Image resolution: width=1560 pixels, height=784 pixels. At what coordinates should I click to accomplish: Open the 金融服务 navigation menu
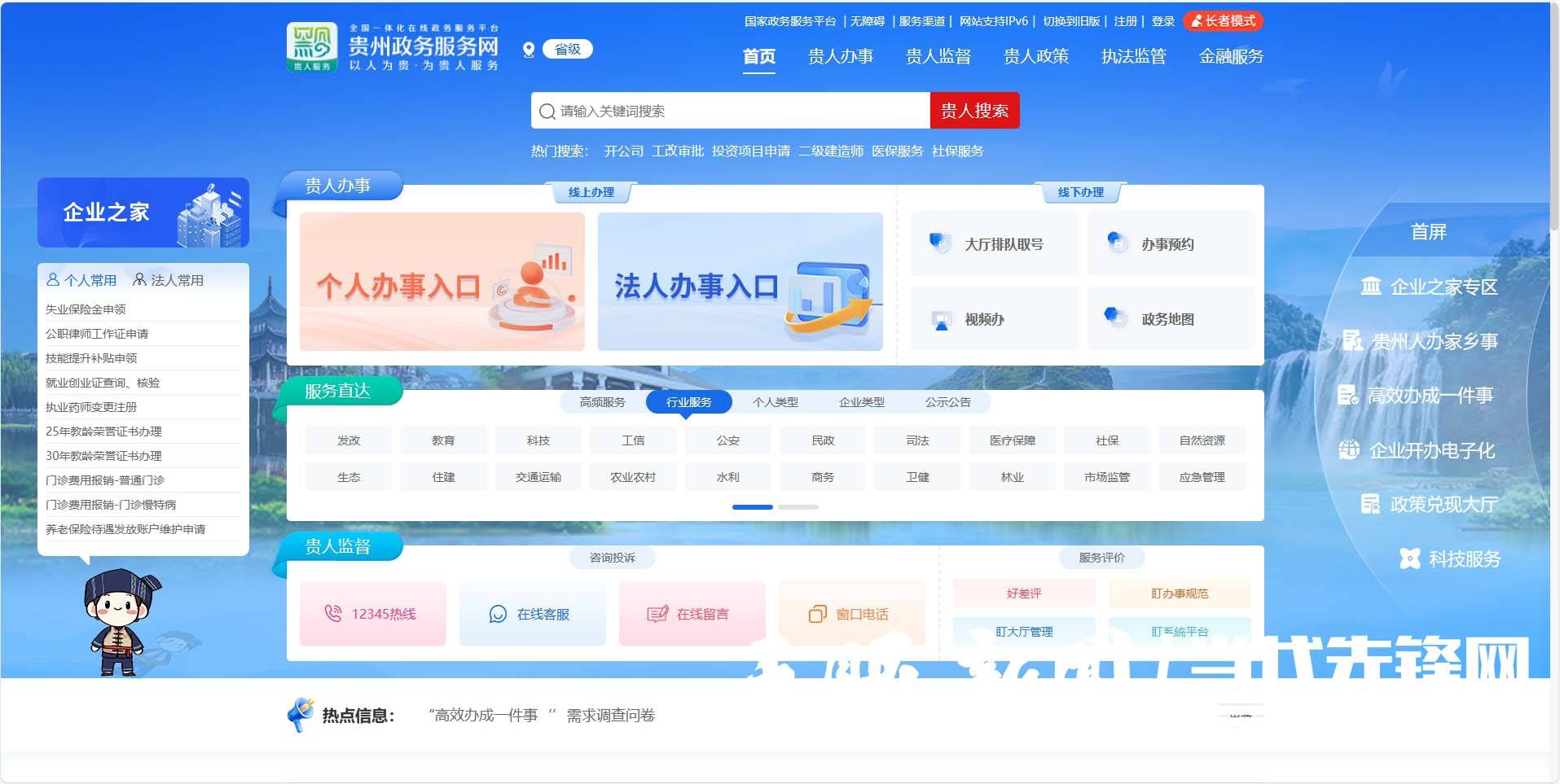(x=1232, y=56)
